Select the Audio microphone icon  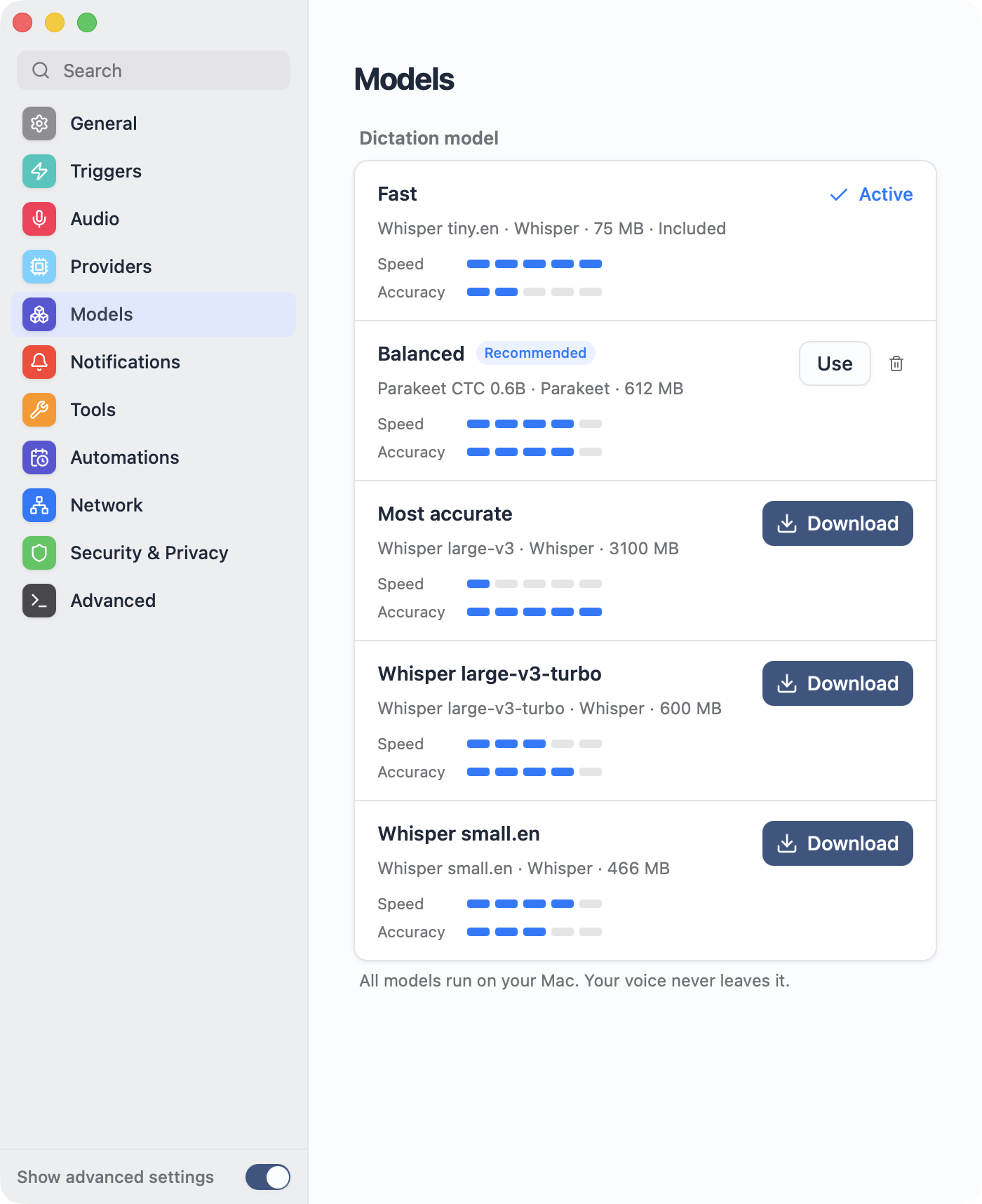tap(39, 219)
